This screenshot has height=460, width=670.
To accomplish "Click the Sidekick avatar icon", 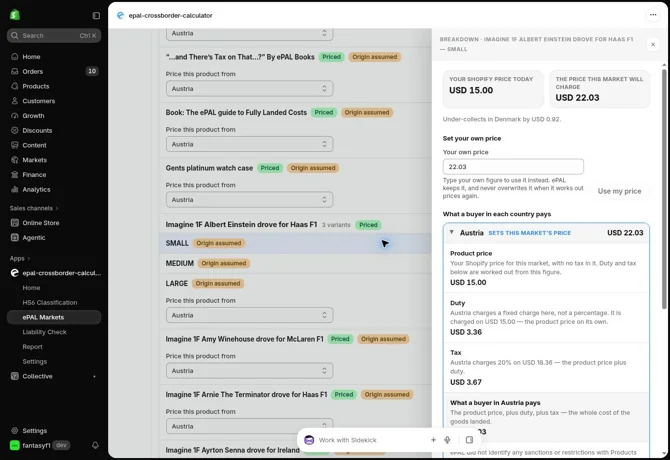I will (309, 440).
